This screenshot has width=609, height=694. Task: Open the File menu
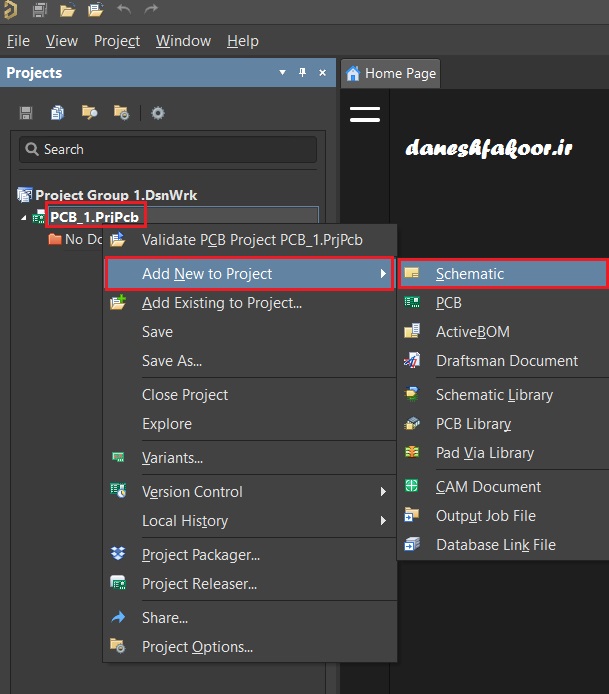point(18,41)
